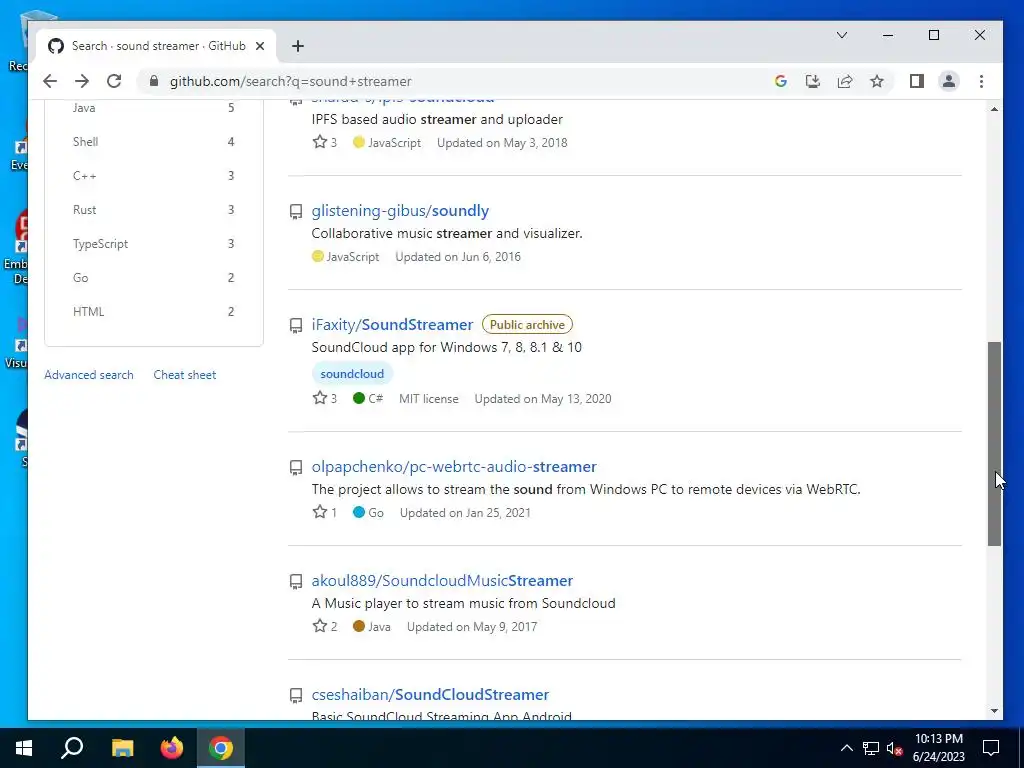The width and height of the screenshot is (1024, 768).
Task: Click the muted volume tray icon
Action: point(894,748)
